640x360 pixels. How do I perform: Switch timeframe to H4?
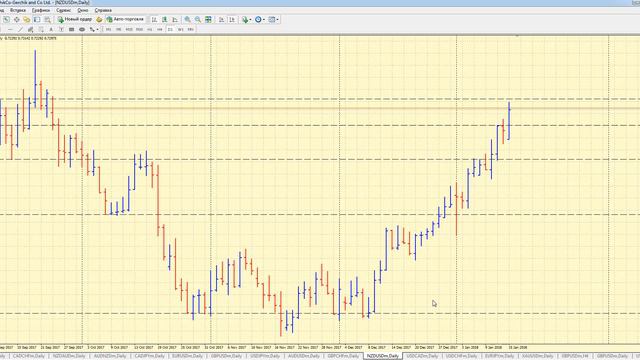tap(160, 29)
